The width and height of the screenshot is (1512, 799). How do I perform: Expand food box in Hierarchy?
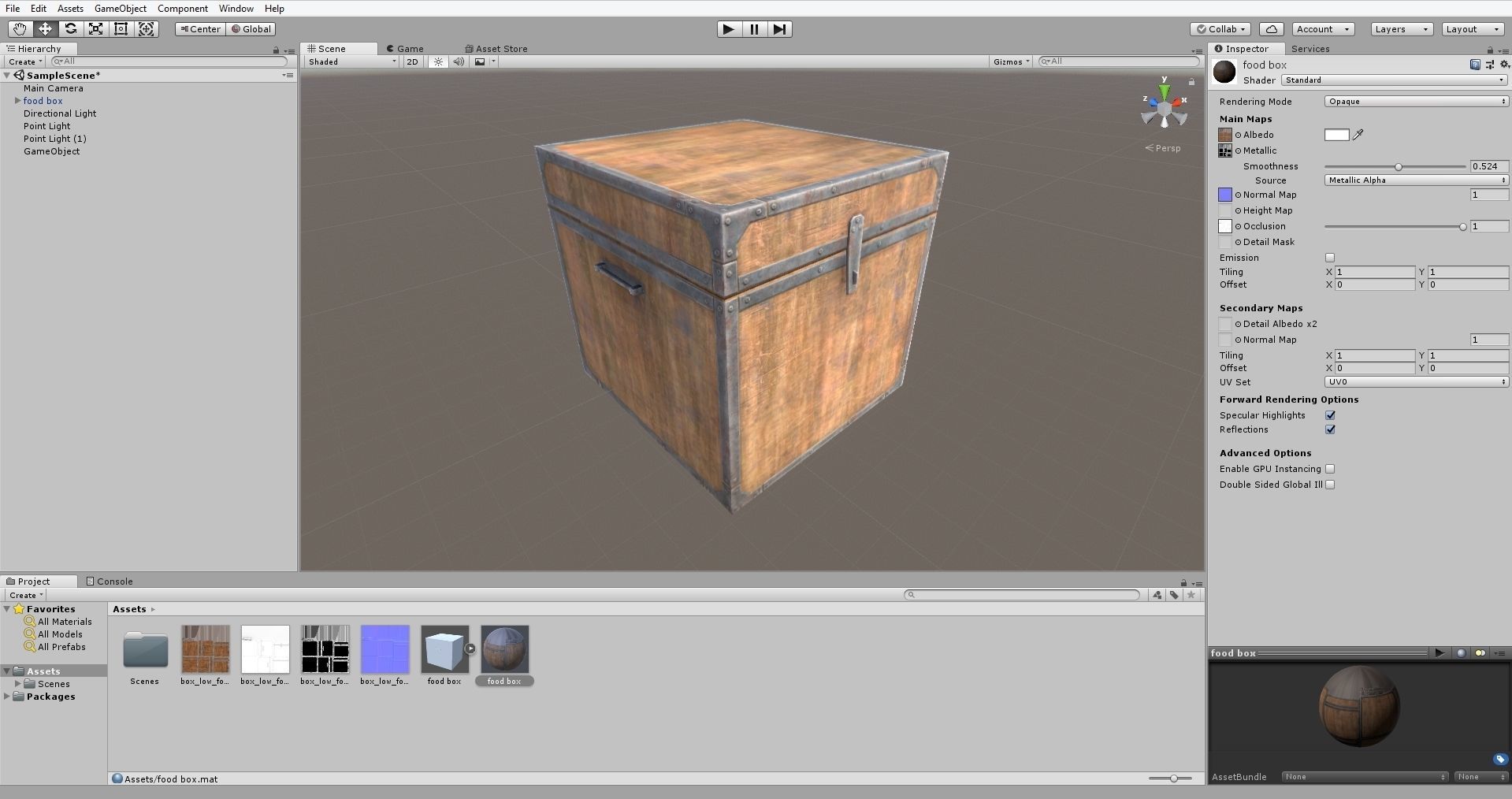pos(17,101)
